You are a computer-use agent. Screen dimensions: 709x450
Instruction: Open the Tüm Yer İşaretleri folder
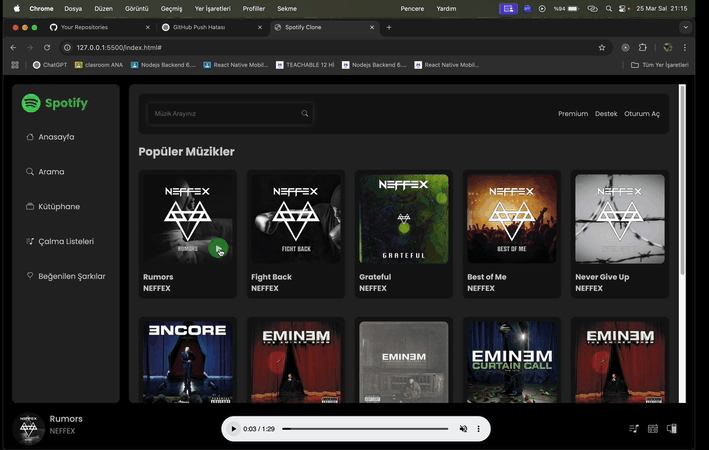pyautogui.click(x=660, y=65)
